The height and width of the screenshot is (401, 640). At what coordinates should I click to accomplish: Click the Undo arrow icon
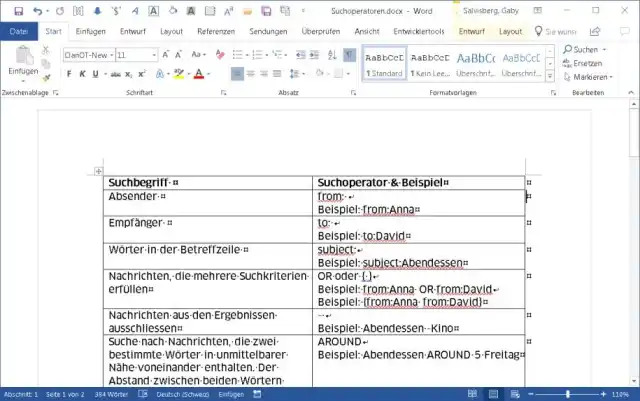click(38, 10)
